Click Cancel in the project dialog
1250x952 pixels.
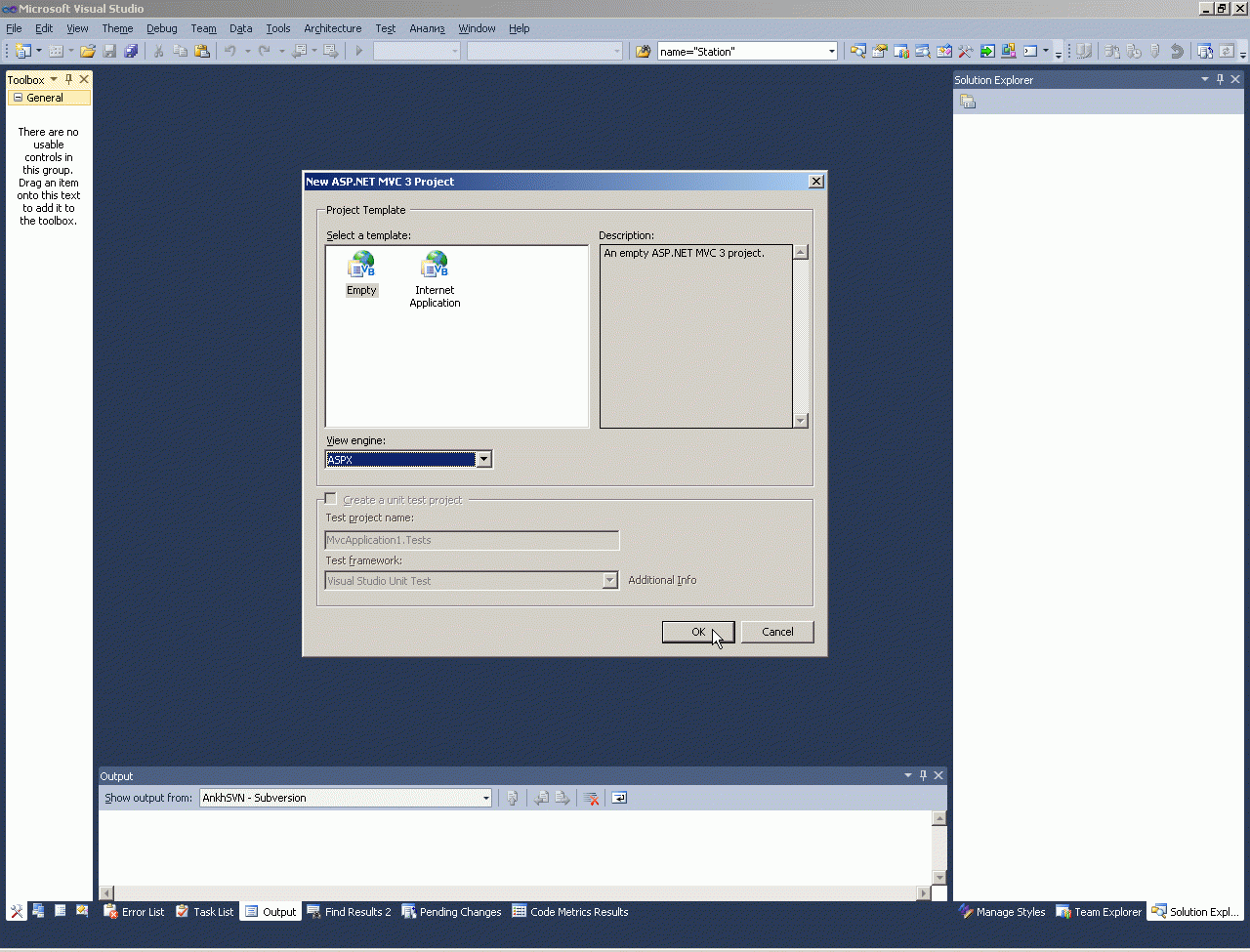[777, 632]
